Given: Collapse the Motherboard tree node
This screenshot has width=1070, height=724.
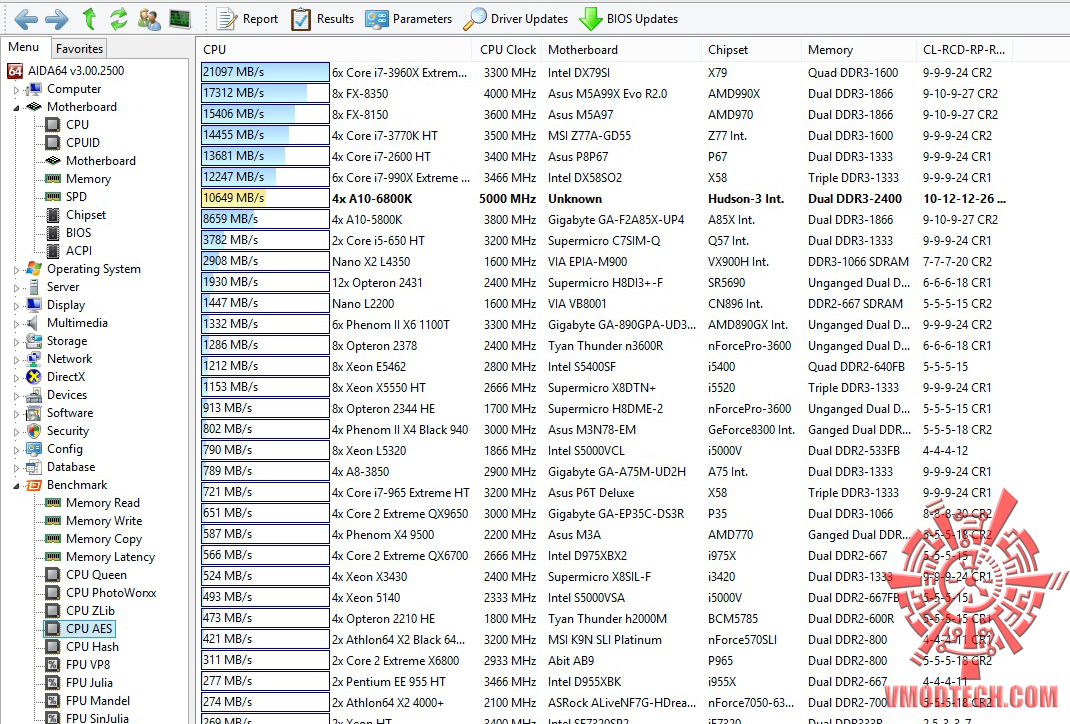Looking at the screenshot, I should coord(16,107).
